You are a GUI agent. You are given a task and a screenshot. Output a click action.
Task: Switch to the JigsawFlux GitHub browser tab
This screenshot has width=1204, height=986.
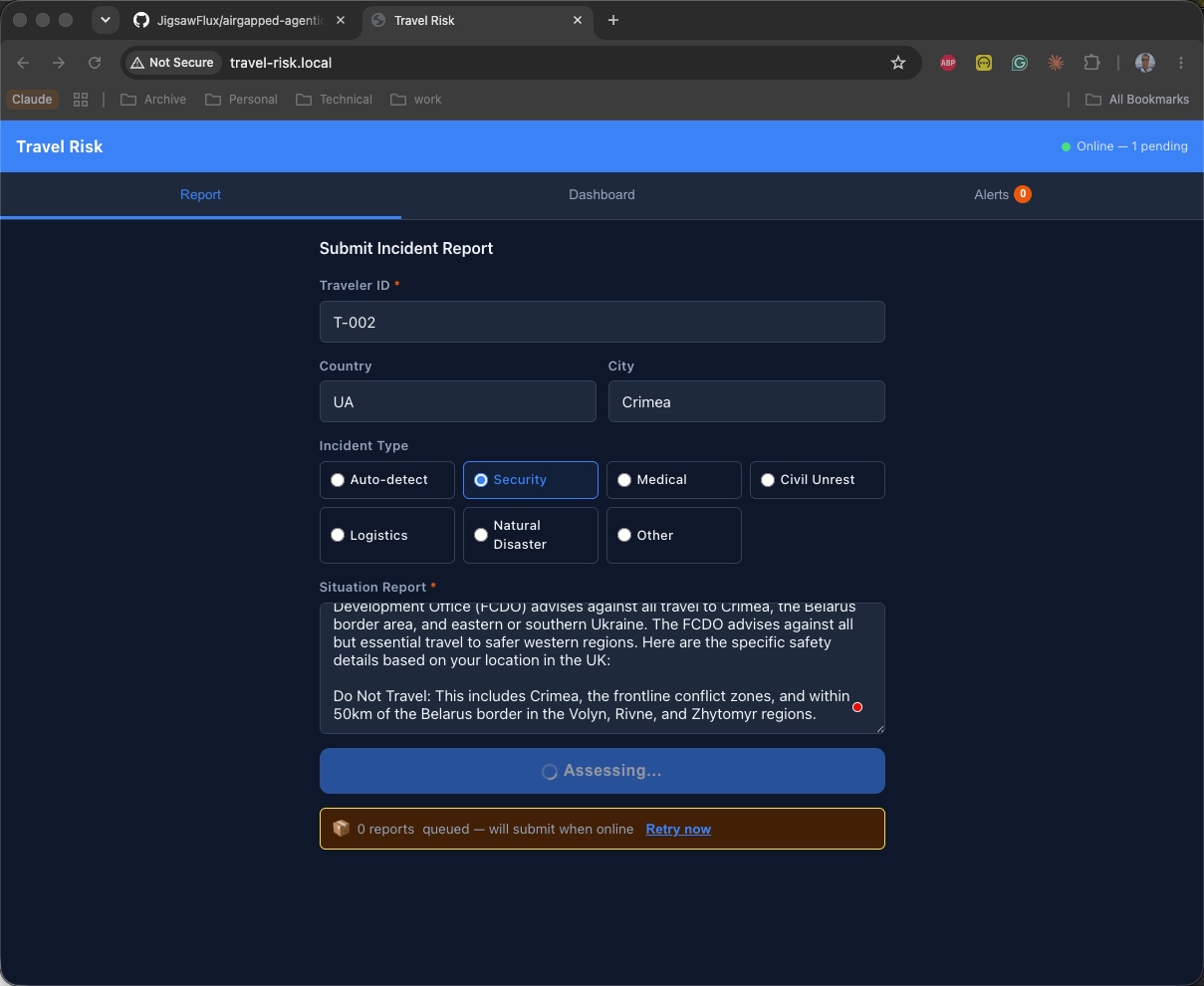239,20
